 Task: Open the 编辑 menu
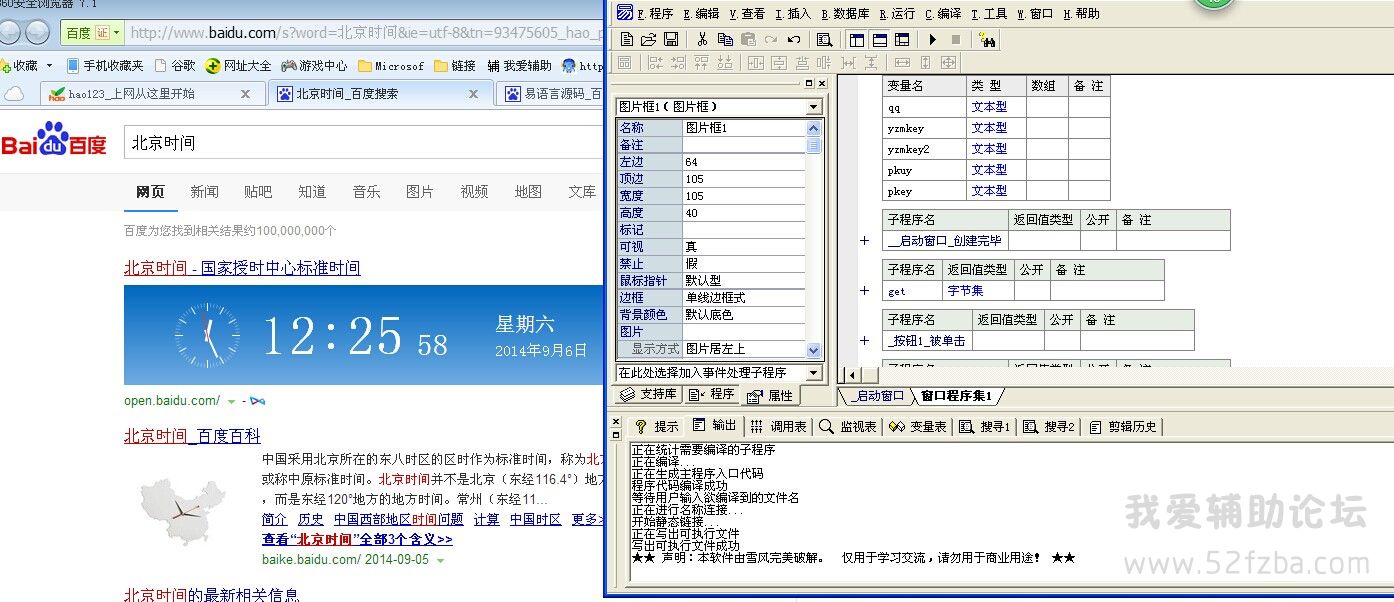702,14
